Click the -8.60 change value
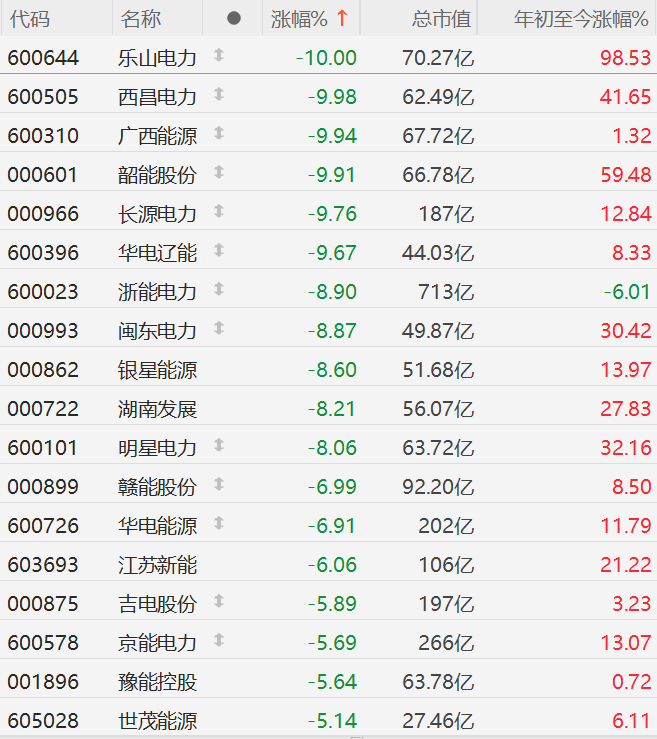 click(332, 370)
